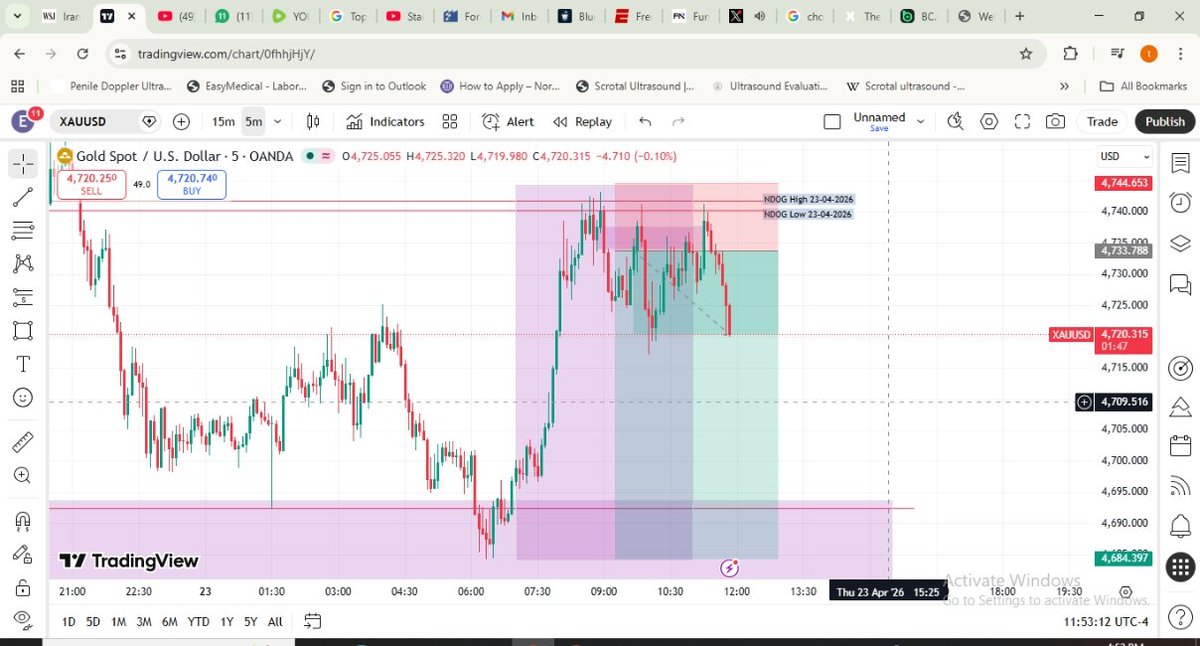
Task: Select the 1M date range
Action: pyautogui.click(x=118, y=622)
